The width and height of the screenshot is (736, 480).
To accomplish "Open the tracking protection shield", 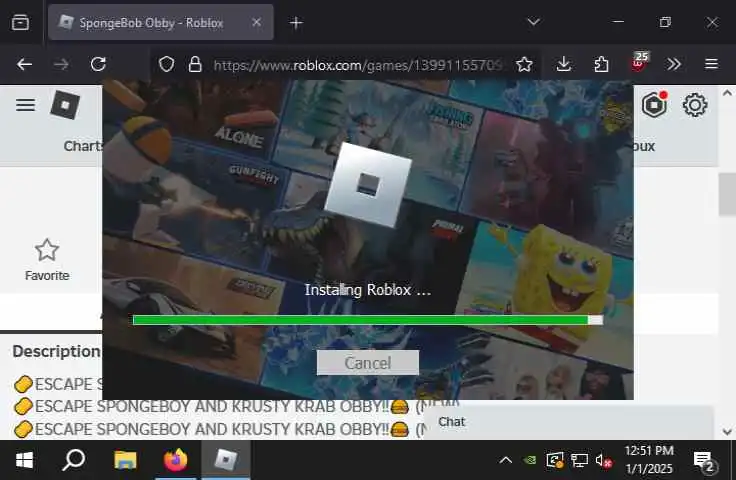I will 166,64.
